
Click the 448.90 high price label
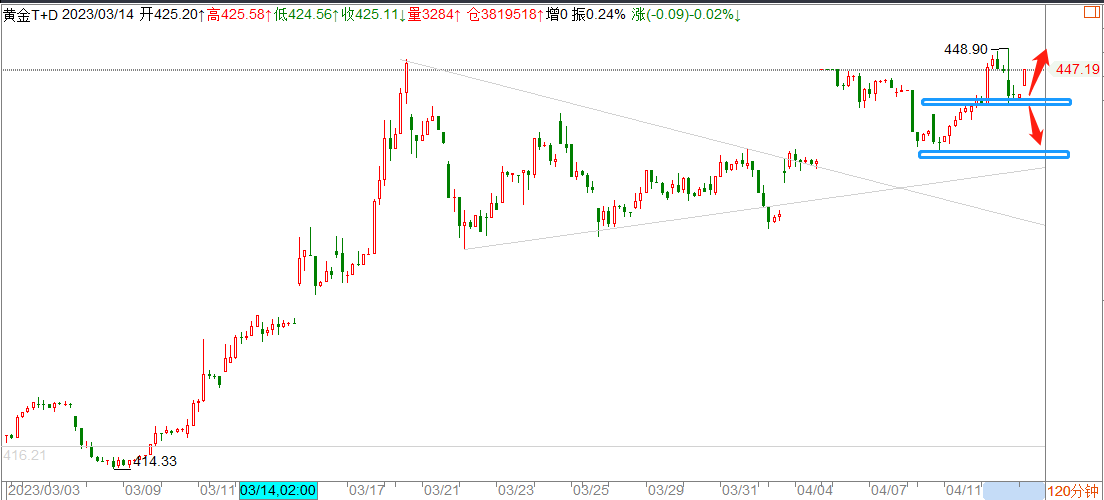pos(967,49)
